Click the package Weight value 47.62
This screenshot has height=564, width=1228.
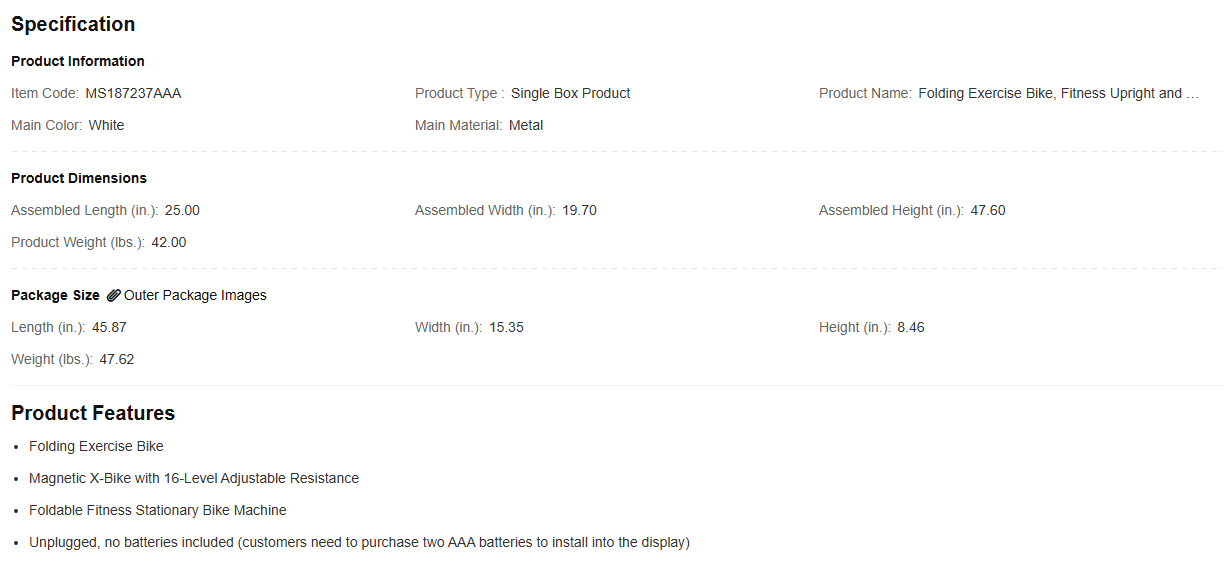click(x=117, y=359)
